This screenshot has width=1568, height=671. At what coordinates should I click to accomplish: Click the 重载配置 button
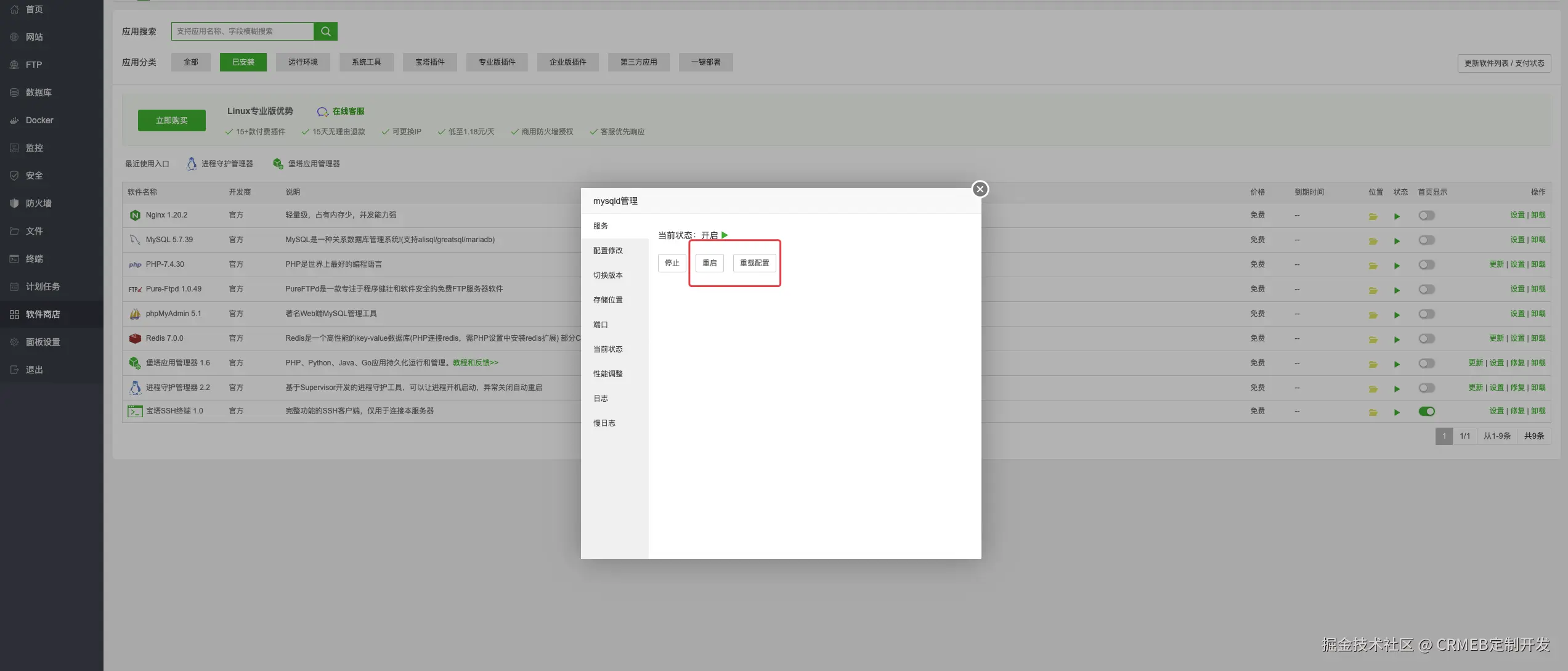754,263
